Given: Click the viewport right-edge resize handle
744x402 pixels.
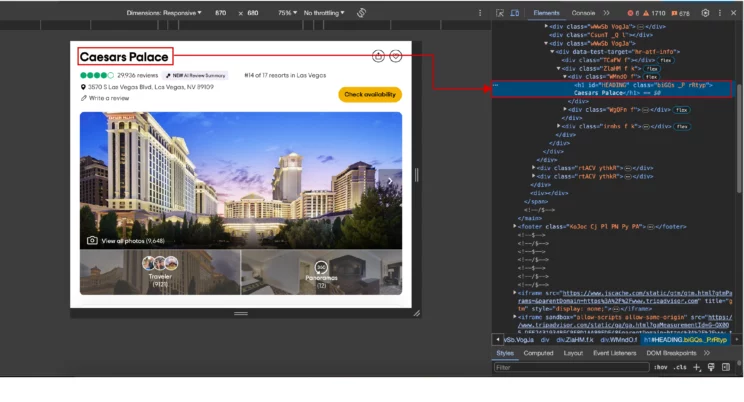Looking at the screenshot, I should (x=417, y=175).
